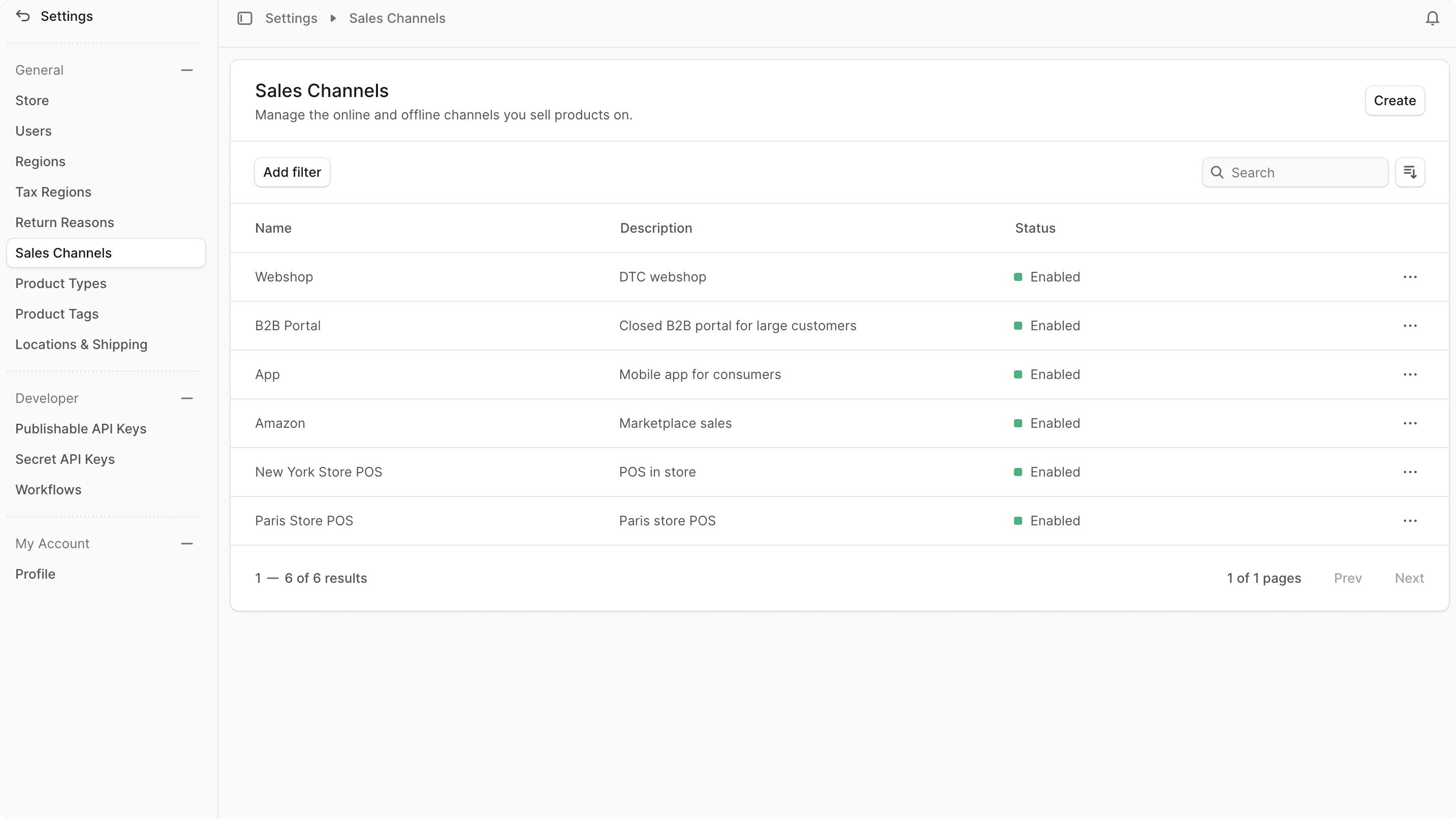
Task: Open the Add filter menu
Action: pyautogui.click(x=292, y=172)
